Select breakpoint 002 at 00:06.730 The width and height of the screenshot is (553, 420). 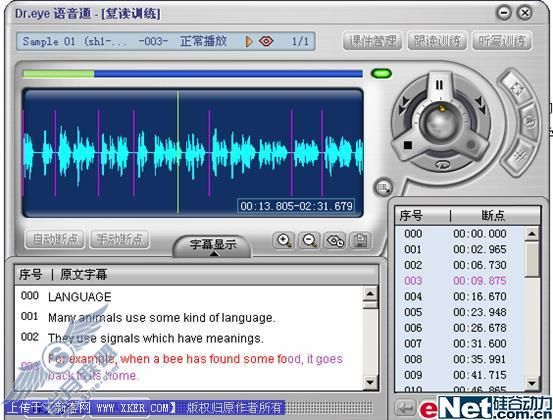[458, 265]
